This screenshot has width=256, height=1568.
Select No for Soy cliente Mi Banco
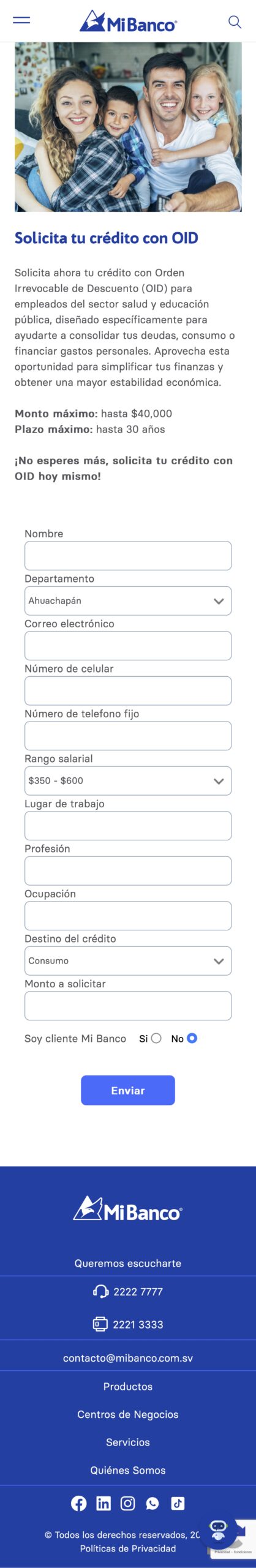tap(192, 1038)
